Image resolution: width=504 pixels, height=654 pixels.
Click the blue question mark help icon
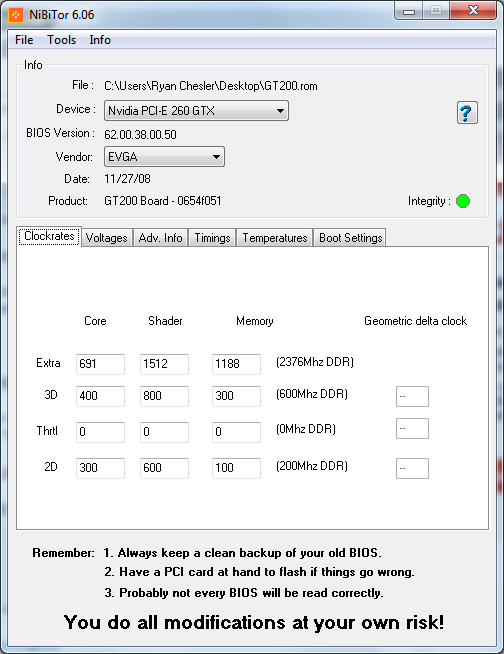pos(467,112)
